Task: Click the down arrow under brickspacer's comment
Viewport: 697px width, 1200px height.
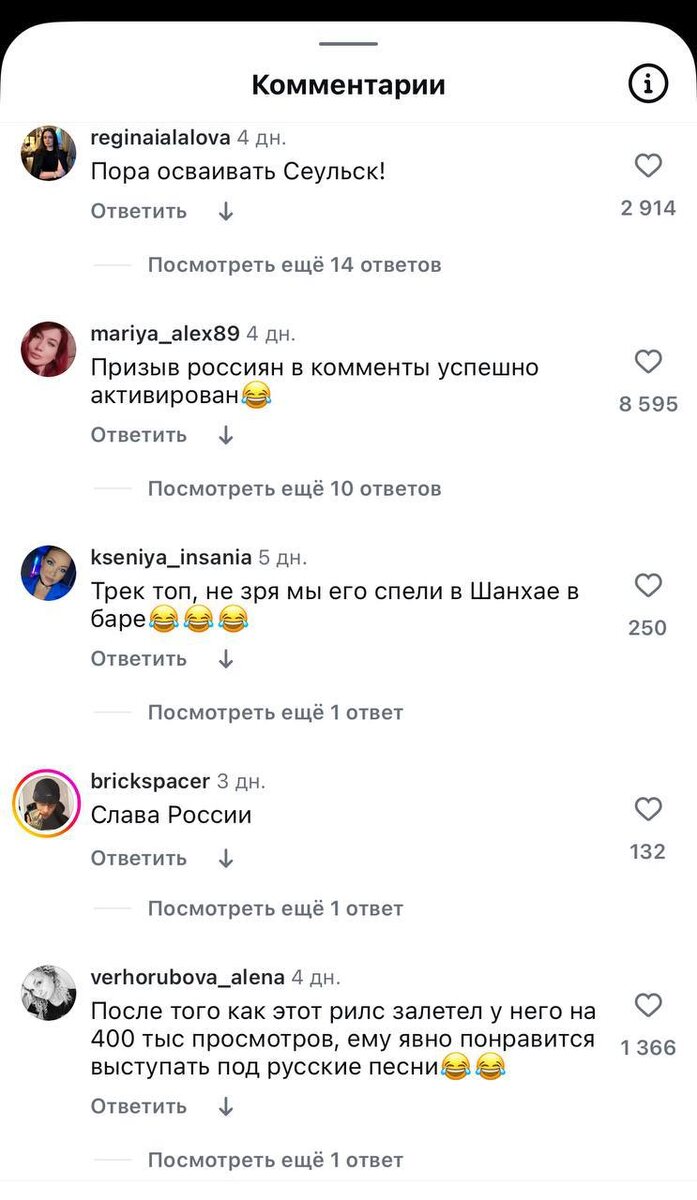Action: coord(226,858)
